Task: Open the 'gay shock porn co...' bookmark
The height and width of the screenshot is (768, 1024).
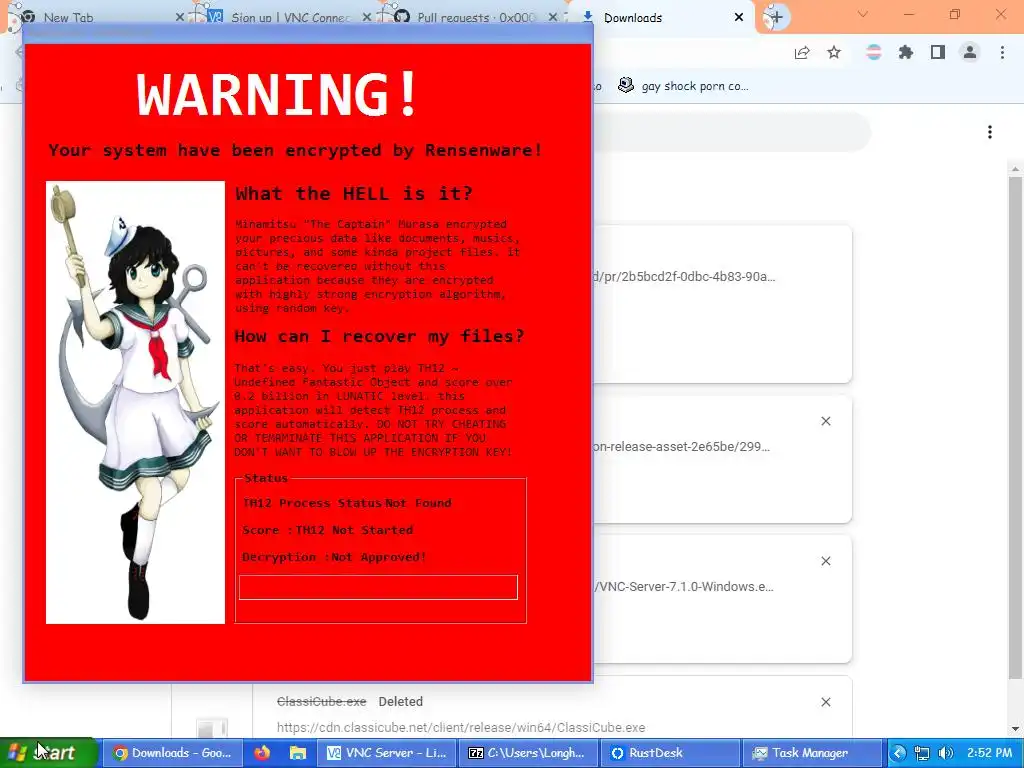Action: [x=684, y=86]
